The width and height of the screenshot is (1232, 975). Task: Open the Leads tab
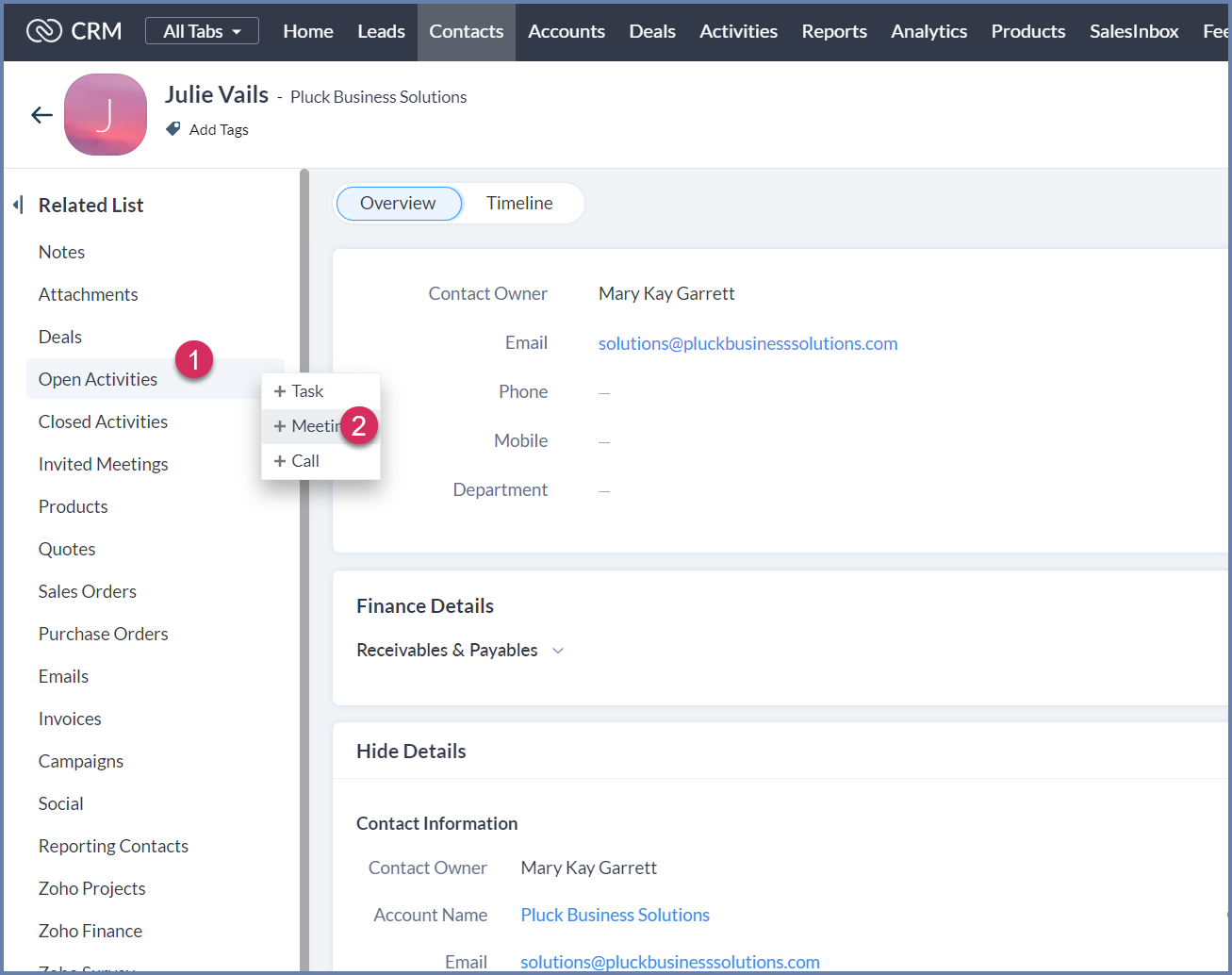click(381, 31)
